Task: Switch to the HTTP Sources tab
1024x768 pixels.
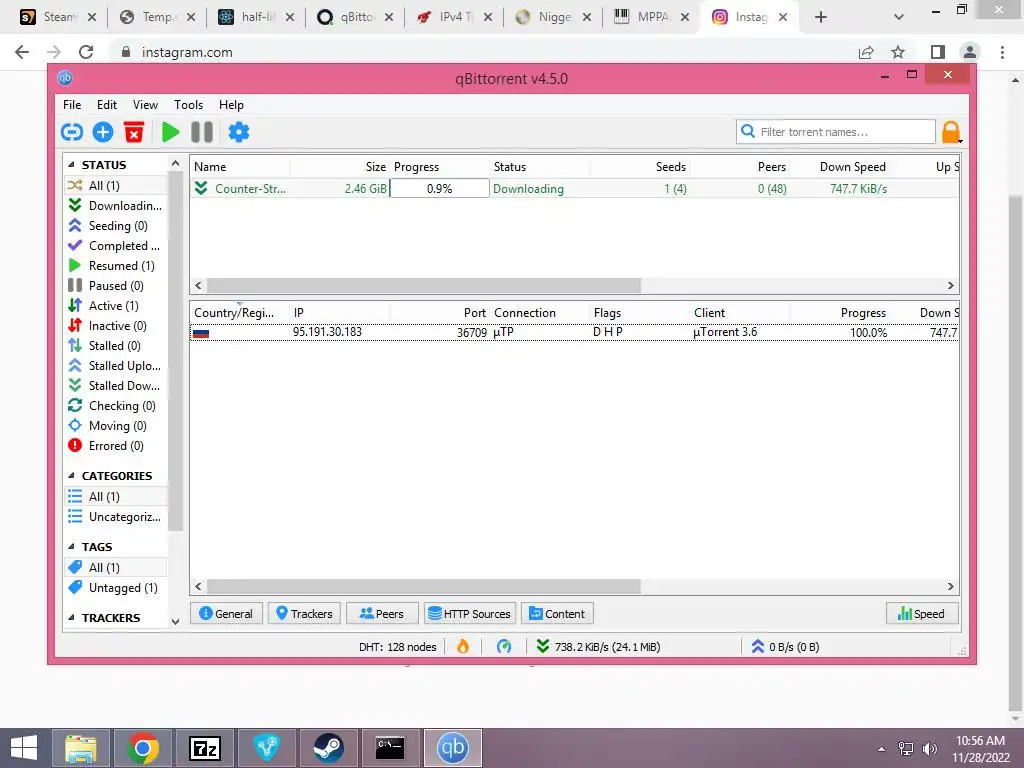Action: (x=470, y=614)
